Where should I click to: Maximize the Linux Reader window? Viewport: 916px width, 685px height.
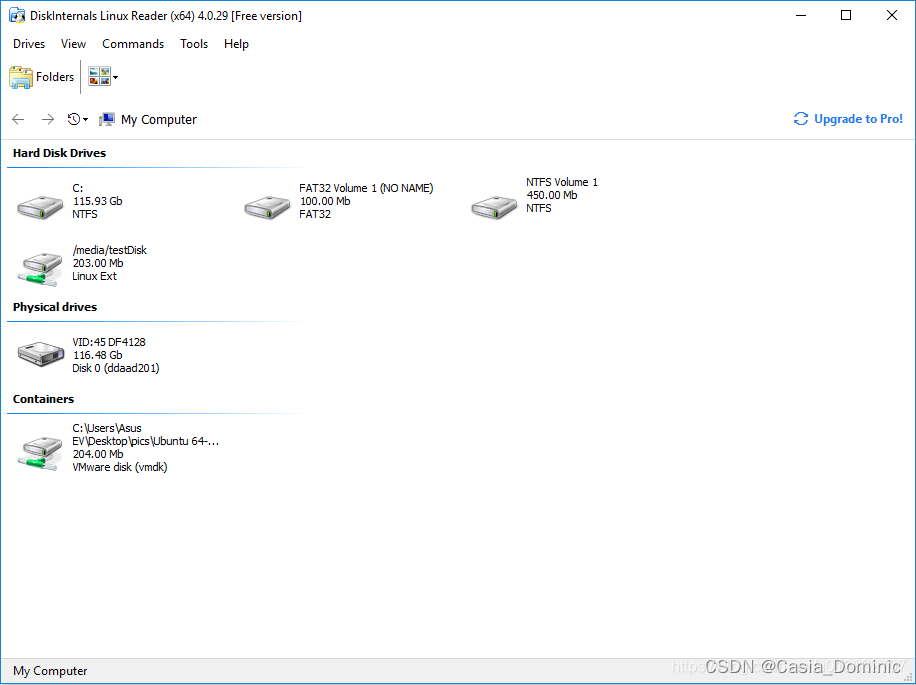pos(846,16)
